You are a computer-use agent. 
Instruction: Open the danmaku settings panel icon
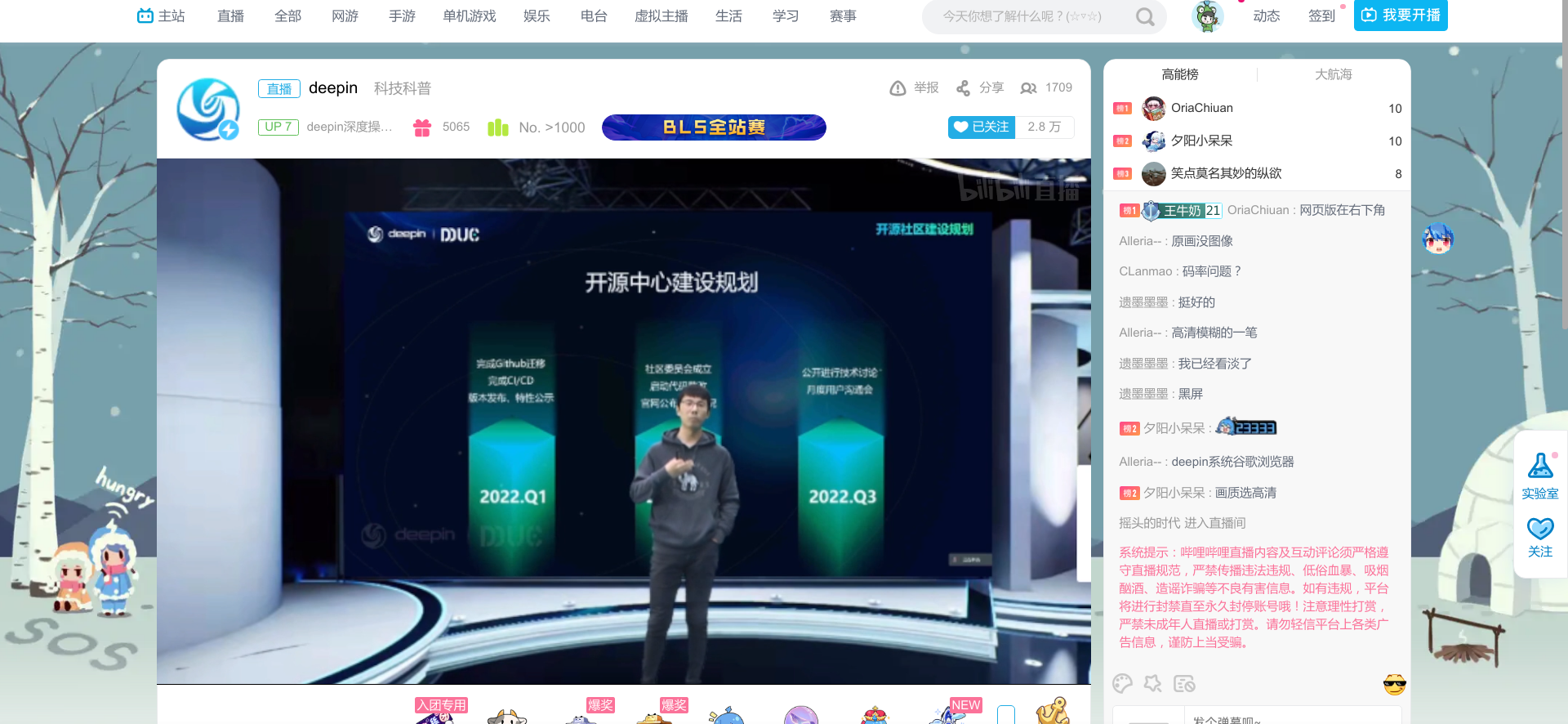[x=1184, y=683]
